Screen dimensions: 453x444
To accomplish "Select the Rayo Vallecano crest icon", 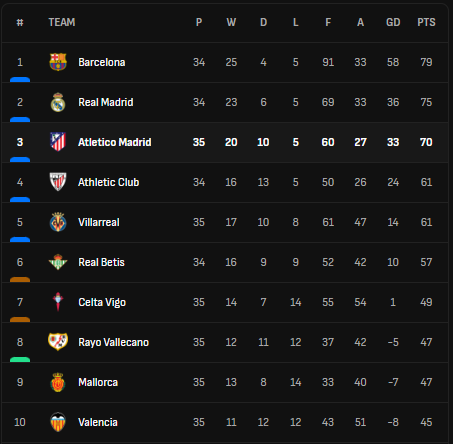I will 58,342.
